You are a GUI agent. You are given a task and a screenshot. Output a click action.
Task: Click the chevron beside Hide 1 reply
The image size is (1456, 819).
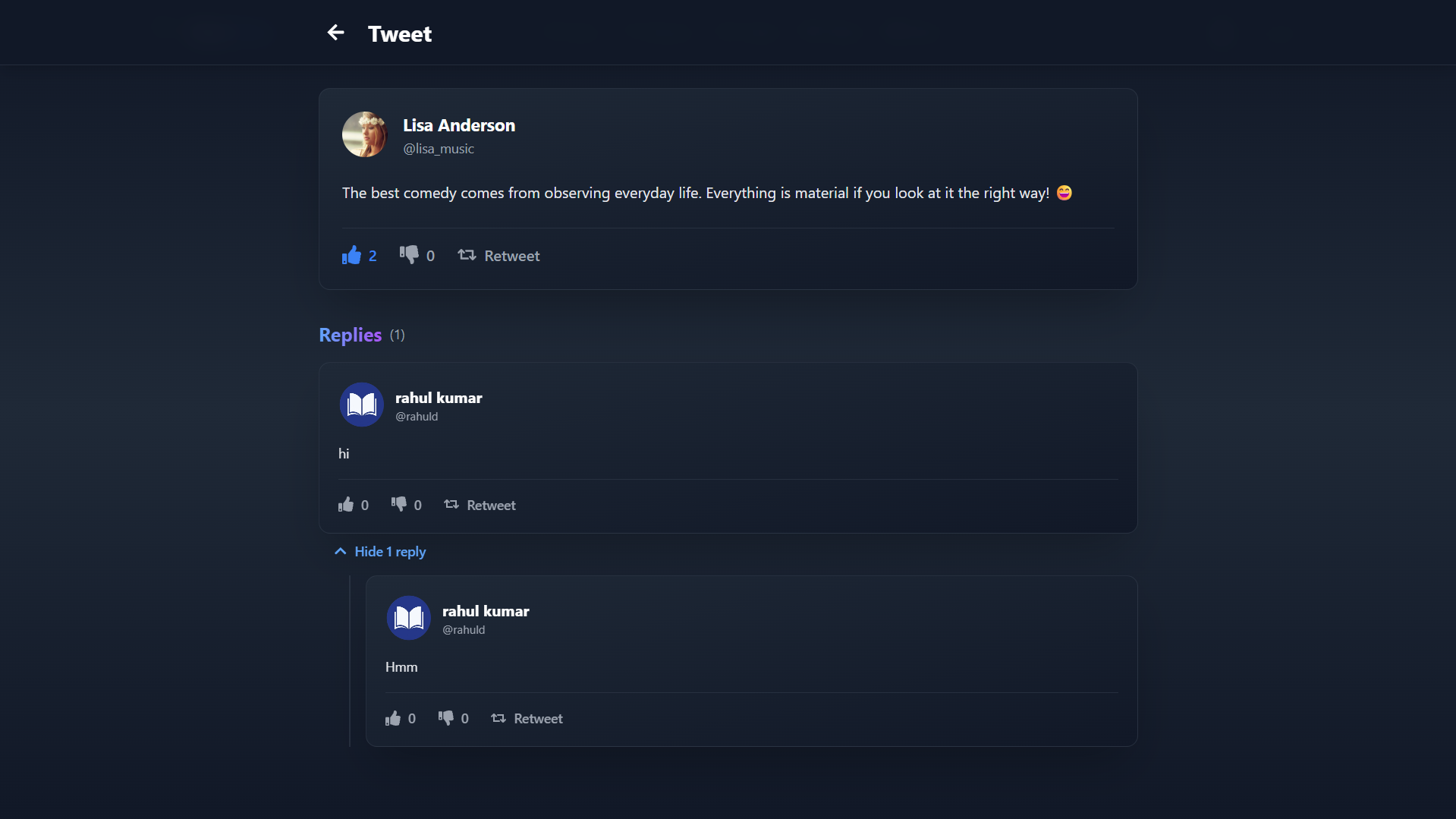pos(341,552)
